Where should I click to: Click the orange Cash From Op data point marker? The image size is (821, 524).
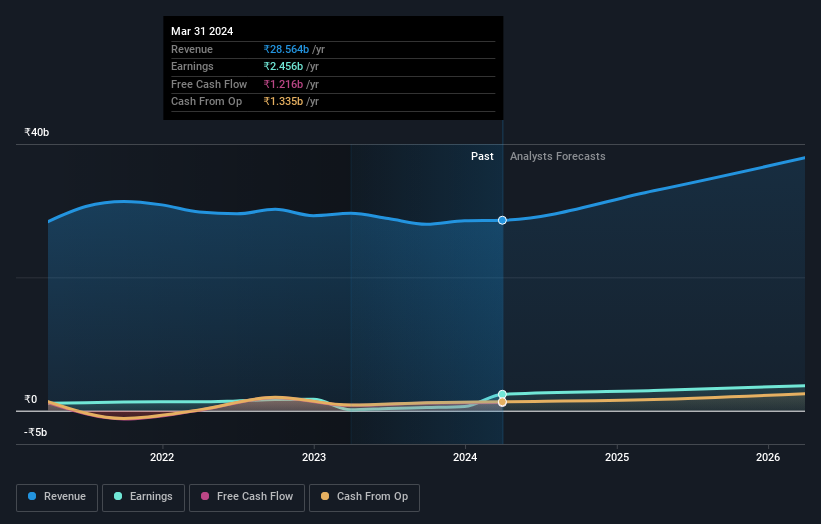click(x=502, y=402)
